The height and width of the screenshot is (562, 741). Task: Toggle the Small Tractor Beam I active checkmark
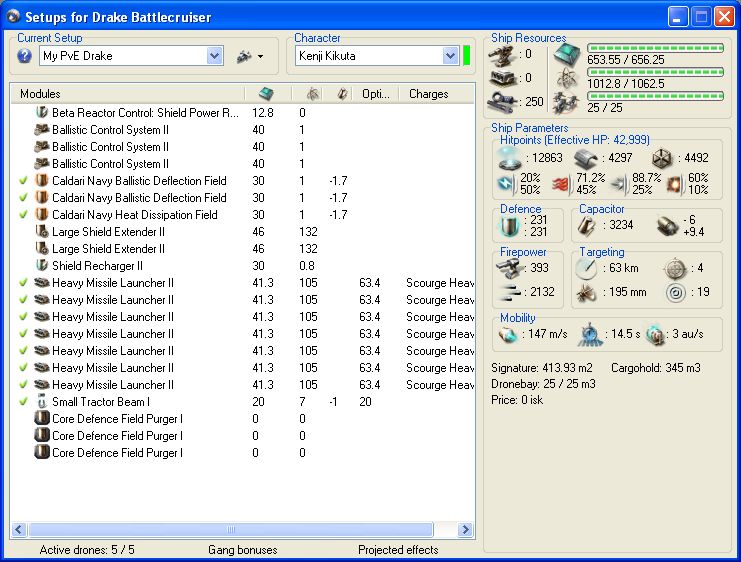[x=23, y=402]
